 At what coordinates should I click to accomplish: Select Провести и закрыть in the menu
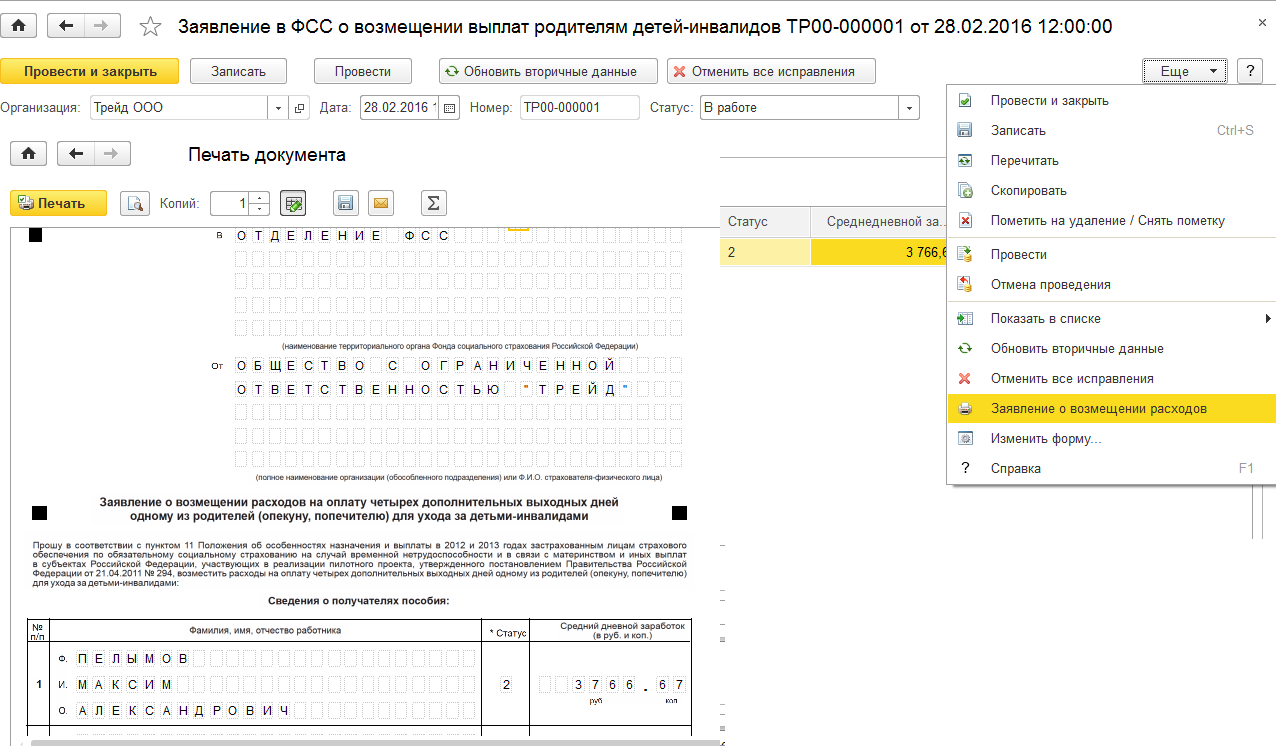coord(1111,101)
